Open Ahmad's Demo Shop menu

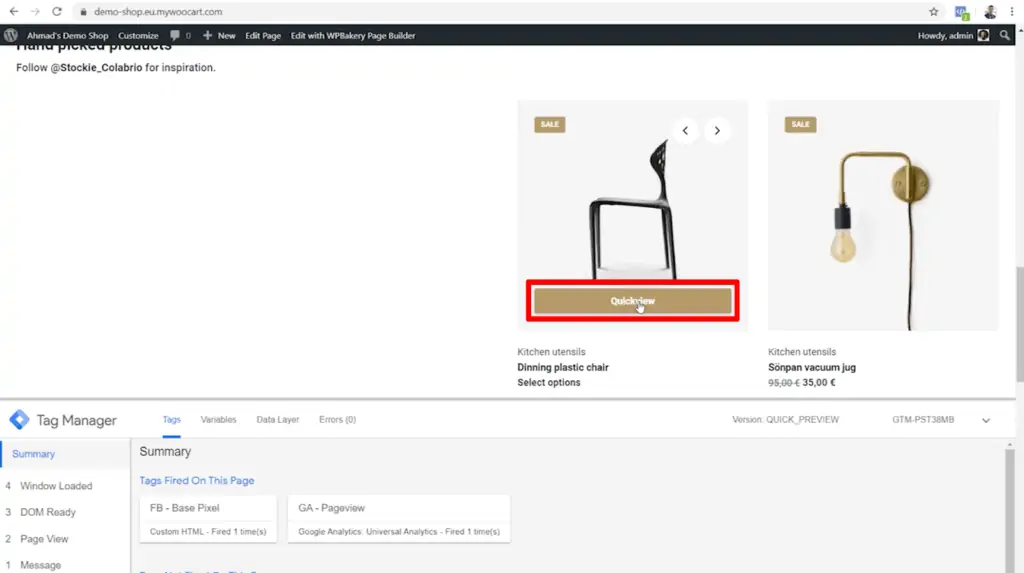click(x=67, y=35)
